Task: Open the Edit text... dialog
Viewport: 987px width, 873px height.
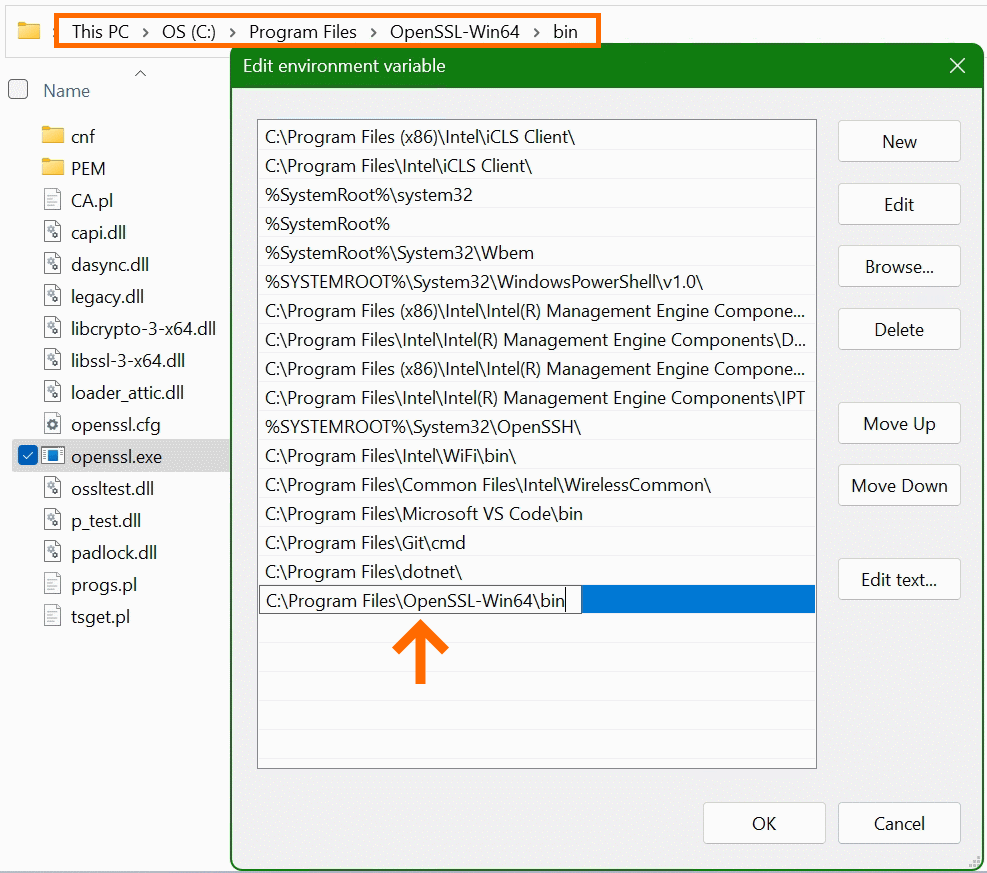Action: 898,579
